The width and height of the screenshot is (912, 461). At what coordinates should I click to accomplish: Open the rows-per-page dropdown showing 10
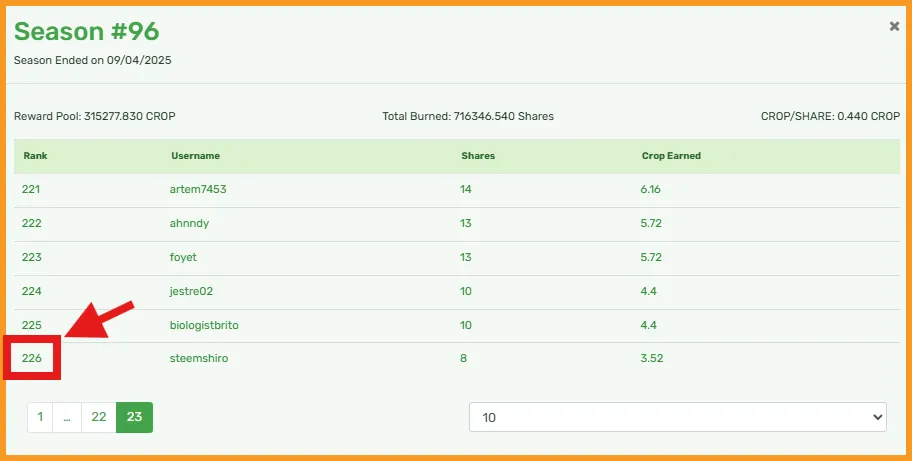tap(678, 417)
